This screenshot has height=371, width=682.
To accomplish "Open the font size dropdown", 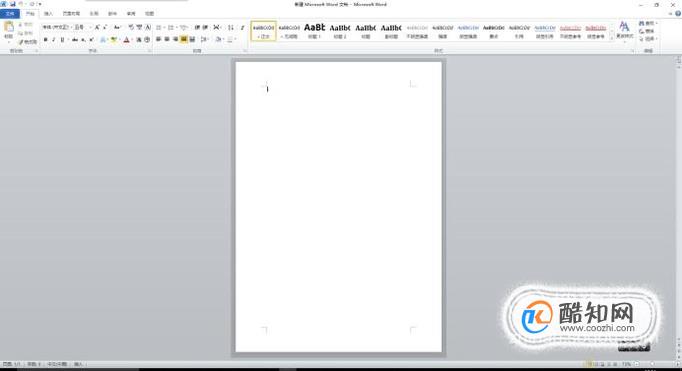I will [82, 27].
